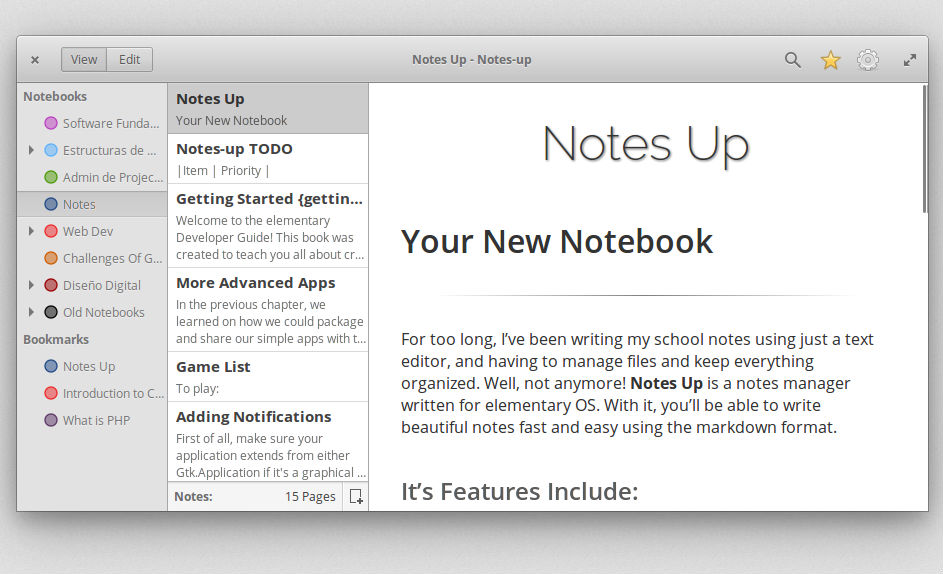The height and width of the screenshot is (574, 943).
Task: Close the Notes Up window
Action: pyautogui.click(x=35, y=60)
